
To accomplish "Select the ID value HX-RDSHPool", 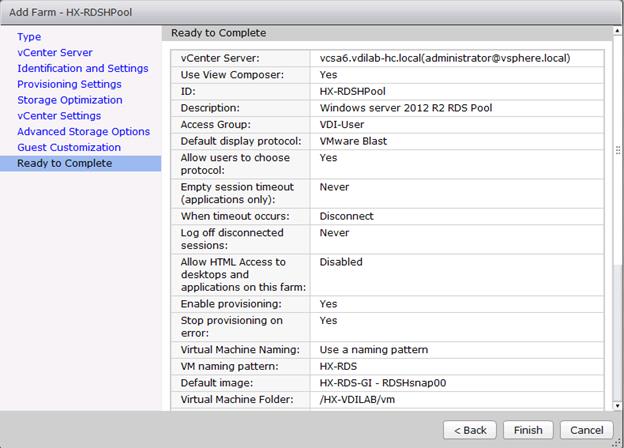I will [352, 92].
